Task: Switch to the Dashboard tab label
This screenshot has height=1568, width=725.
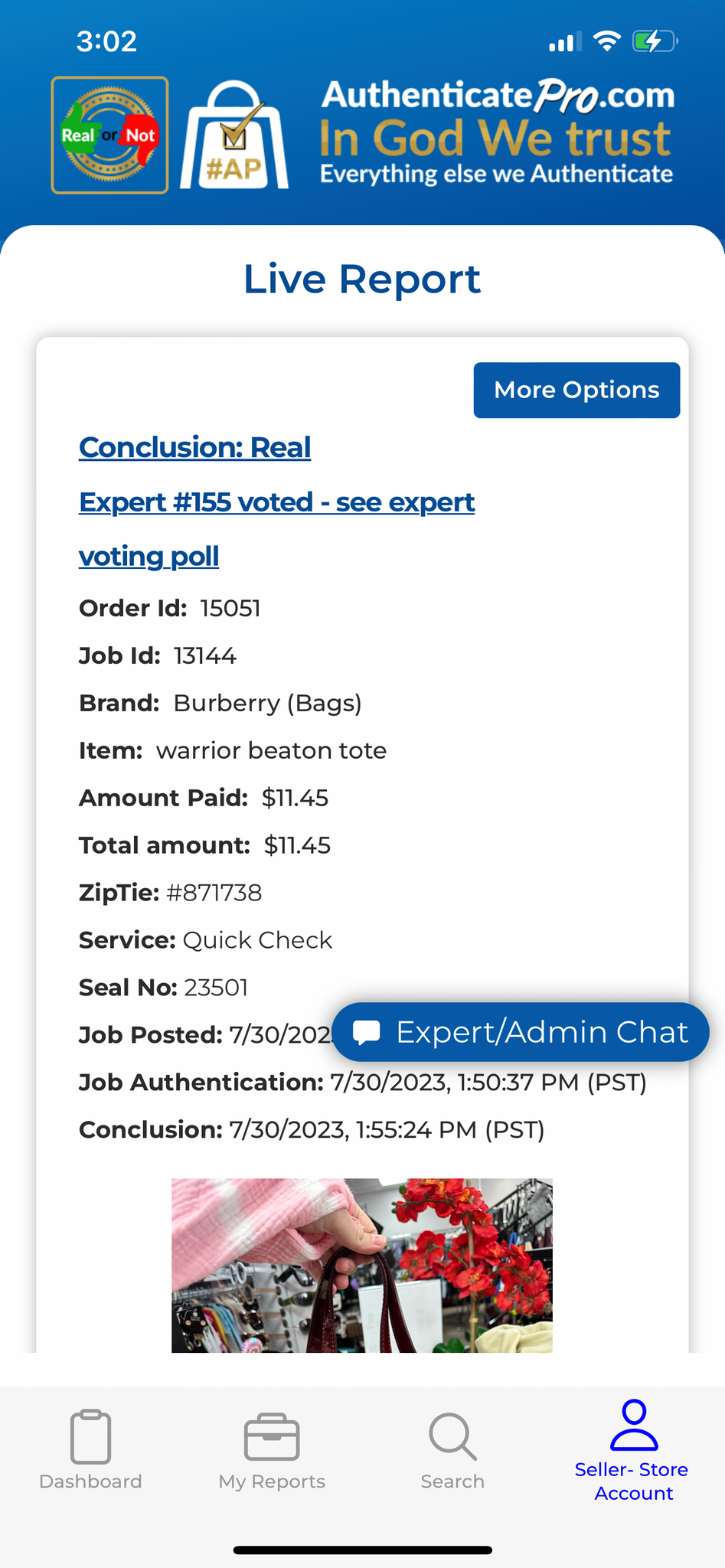Action: click(x=90, y=1481)
